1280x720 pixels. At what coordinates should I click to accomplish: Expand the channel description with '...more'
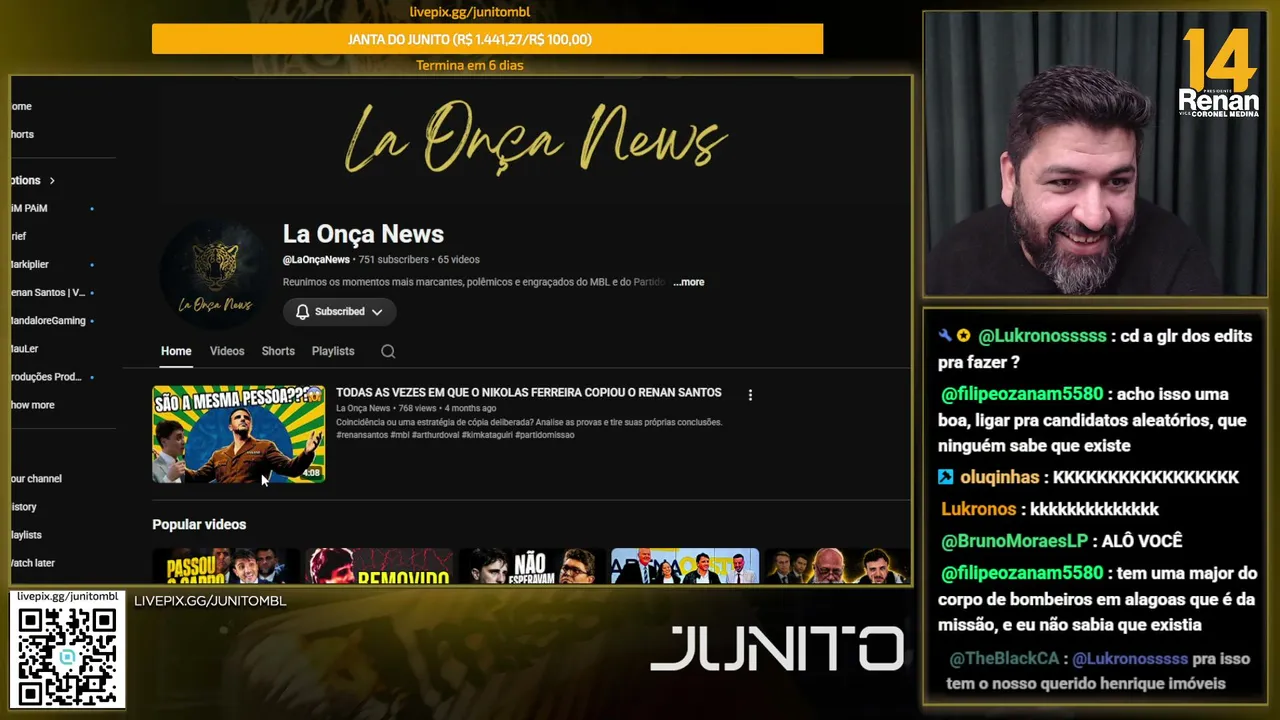click(688, 282)
